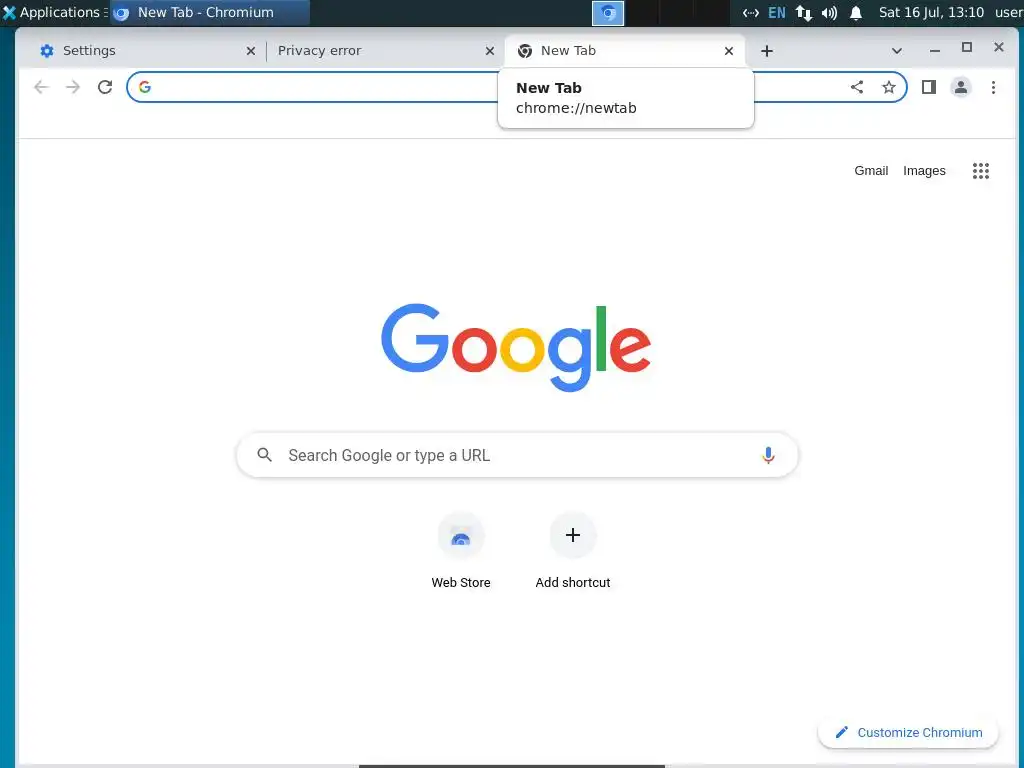Bookmark this tab with star icon
Screen dimensions: 1024x768
889,87
